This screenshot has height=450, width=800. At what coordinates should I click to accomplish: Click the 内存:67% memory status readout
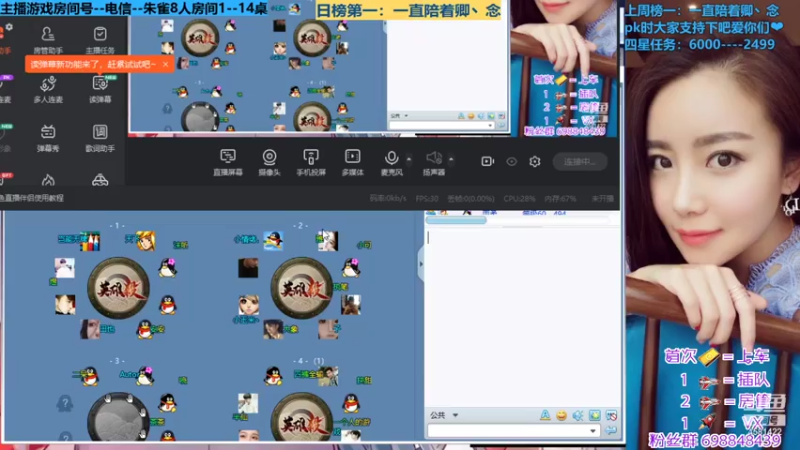click(x=560, y=198)
